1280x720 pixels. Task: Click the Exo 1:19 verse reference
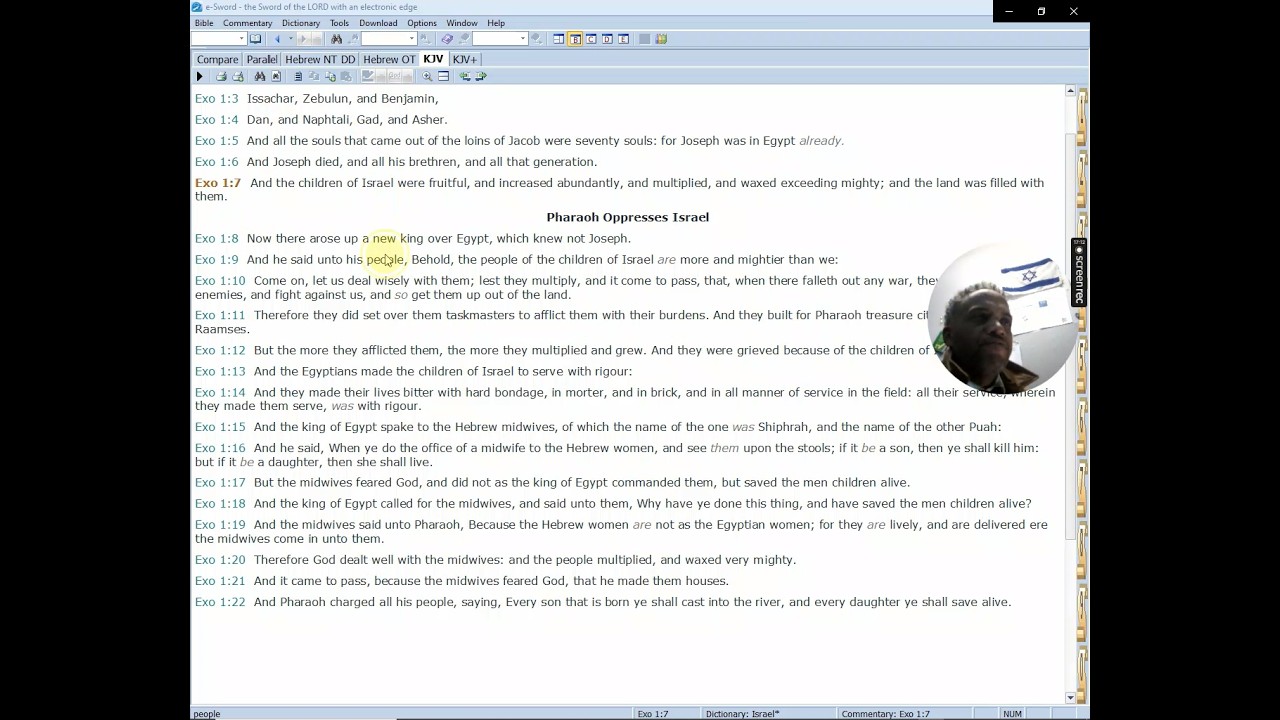[220, 525]
